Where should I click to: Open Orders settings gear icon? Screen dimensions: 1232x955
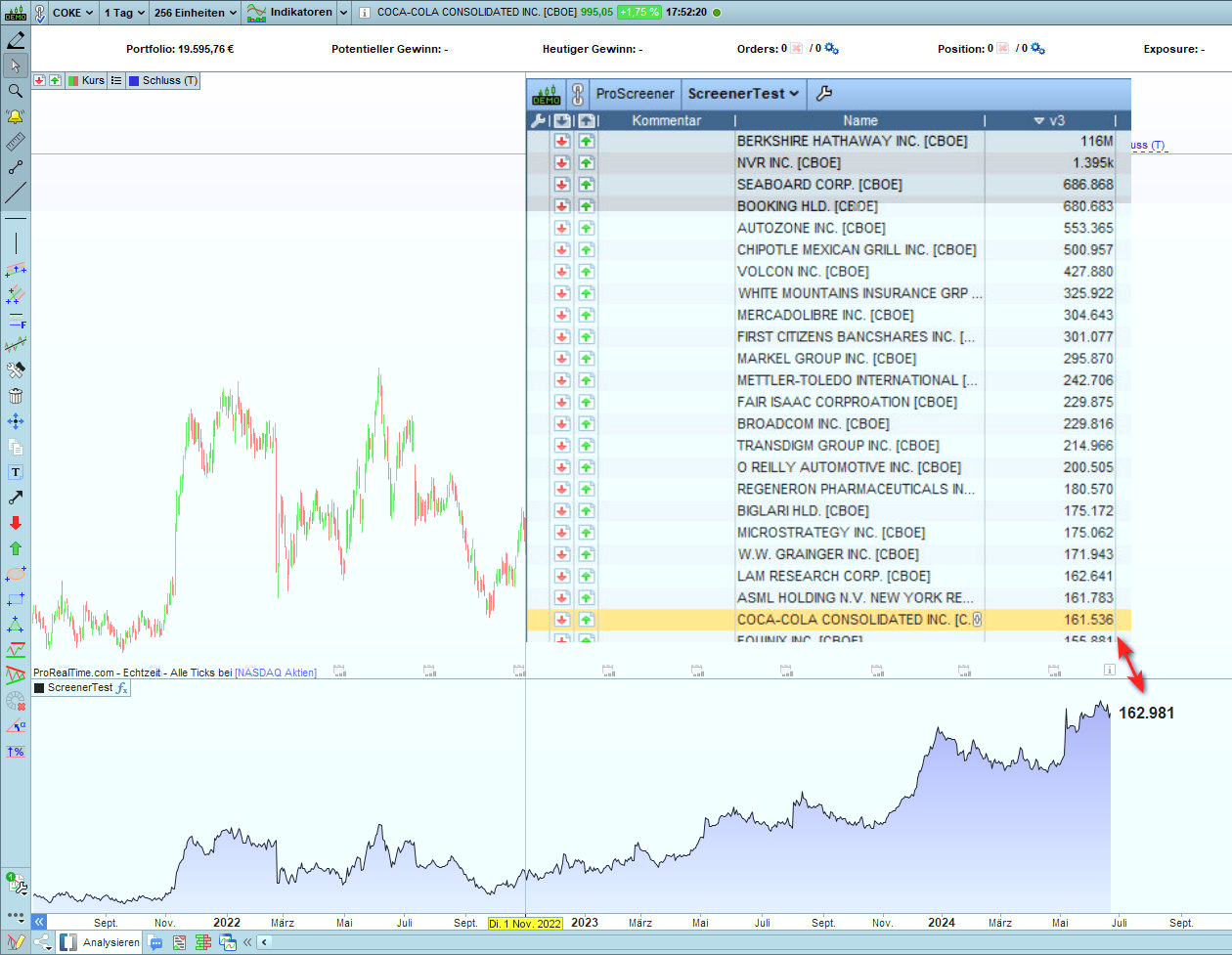(x=831, y=49)
